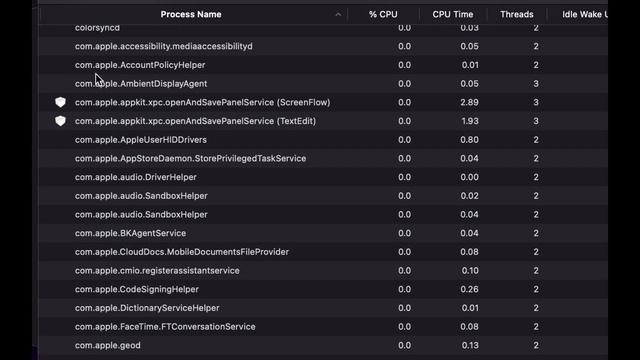The height and width of the screenshot is (360, 640).
Task: Click the 0.80 CPU Time value
Action: coord(469,140)
